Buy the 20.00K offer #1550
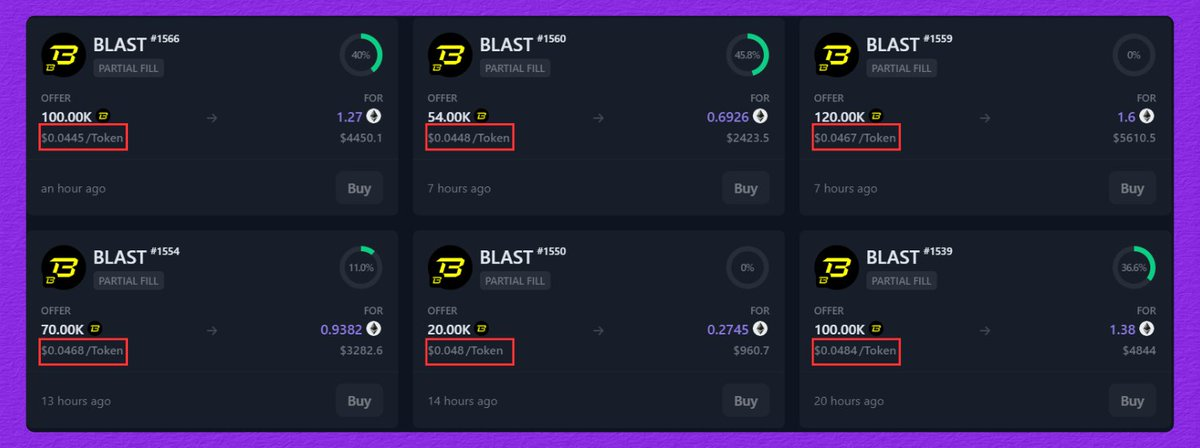 coord(746,401)
